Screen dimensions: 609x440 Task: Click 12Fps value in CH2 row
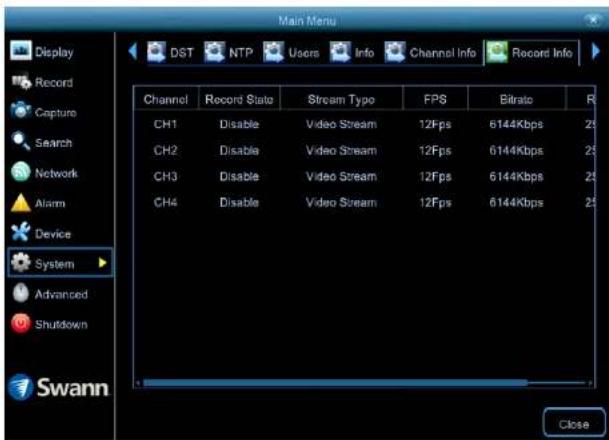[435, 150]
